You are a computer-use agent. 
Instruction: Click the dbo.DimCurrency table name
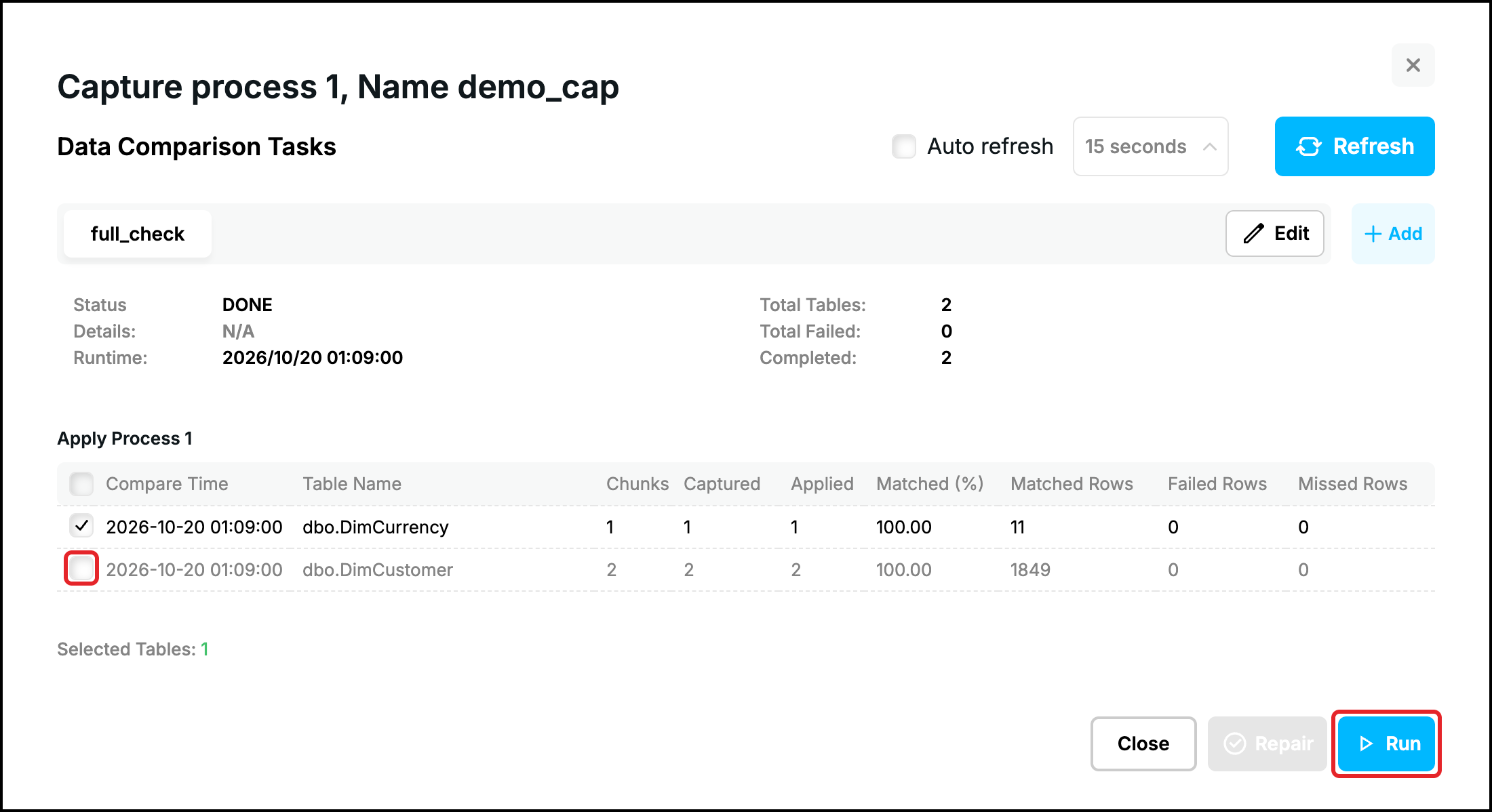(376, 527)
